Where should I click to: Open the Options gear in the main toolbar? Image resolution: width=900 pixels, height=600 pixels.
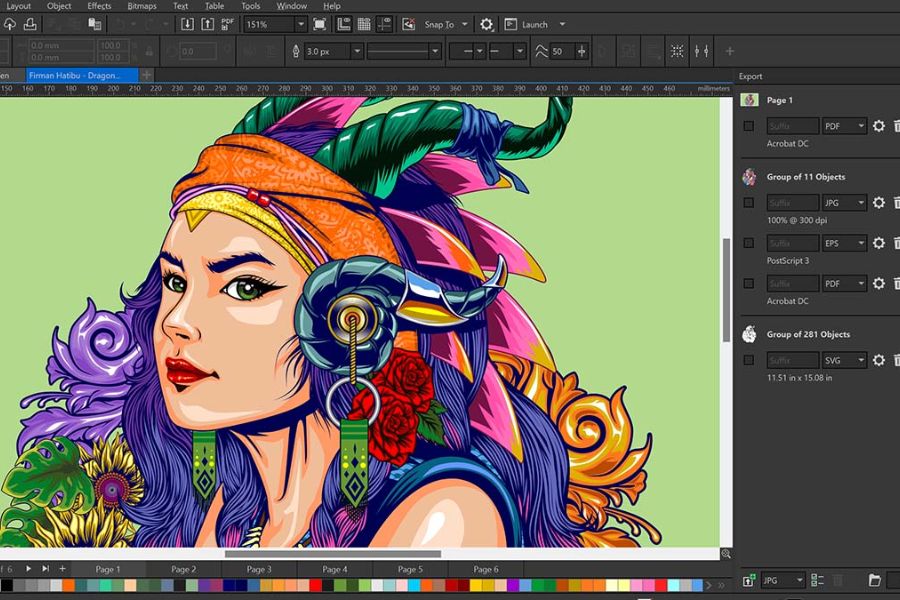(486, 24)
